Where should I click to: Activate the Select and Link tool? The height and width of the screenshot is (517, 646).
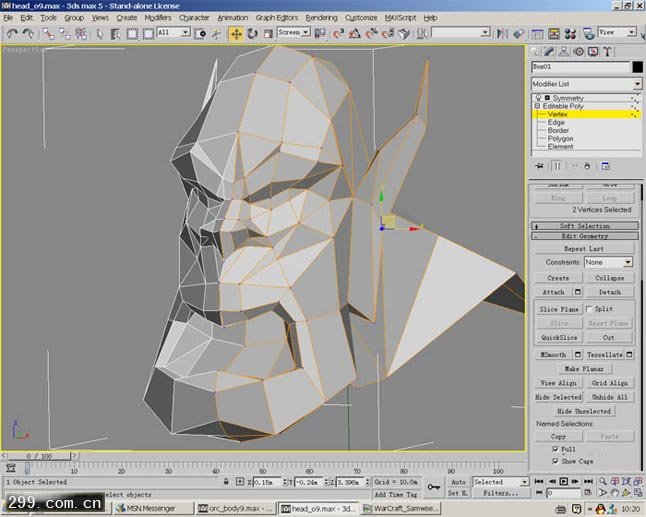click(49, 34)
